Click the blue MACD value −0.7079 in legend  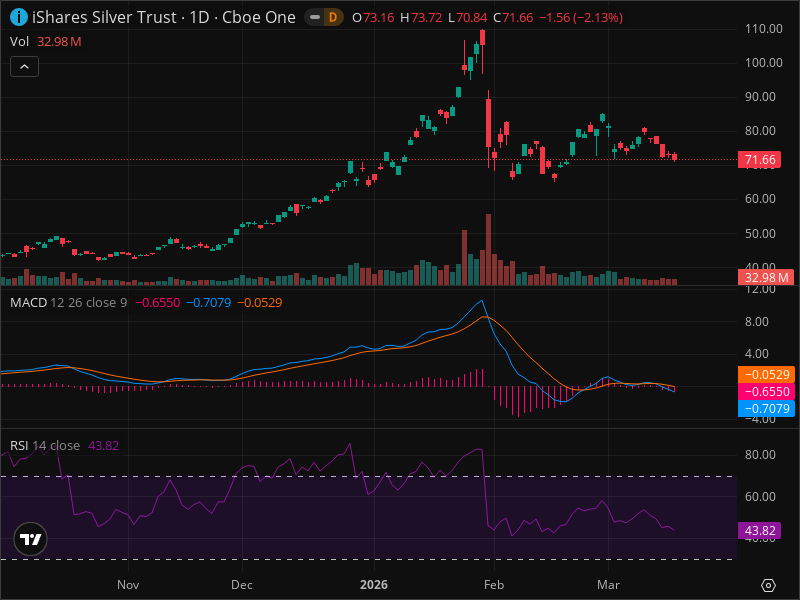(209, 303)
